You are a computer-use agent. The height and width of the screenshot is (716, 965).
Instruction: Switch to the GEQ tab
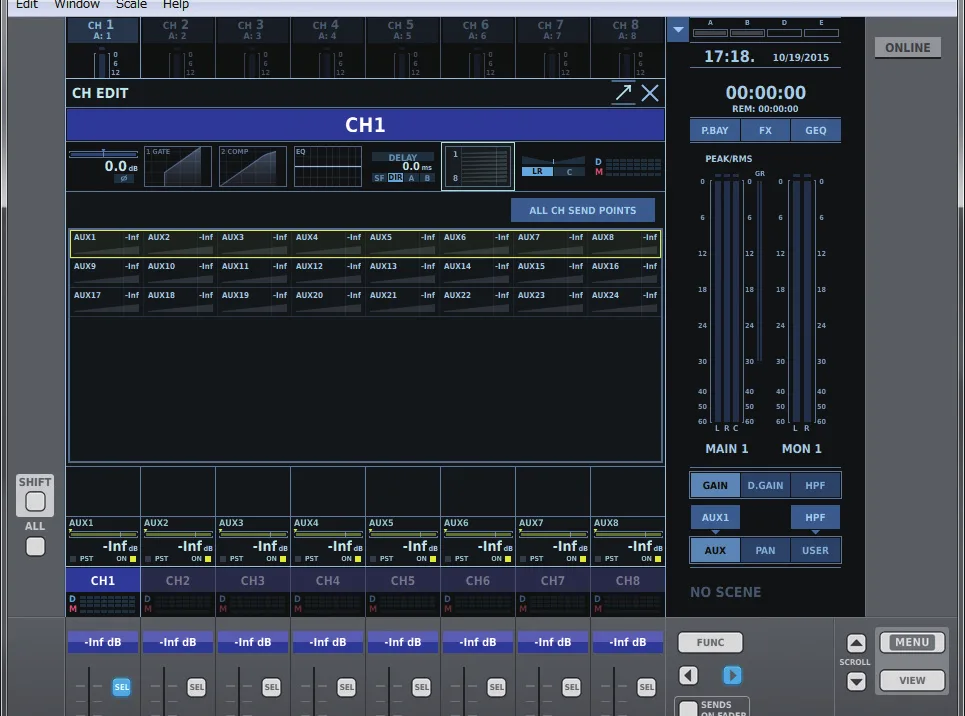point(815,131)
